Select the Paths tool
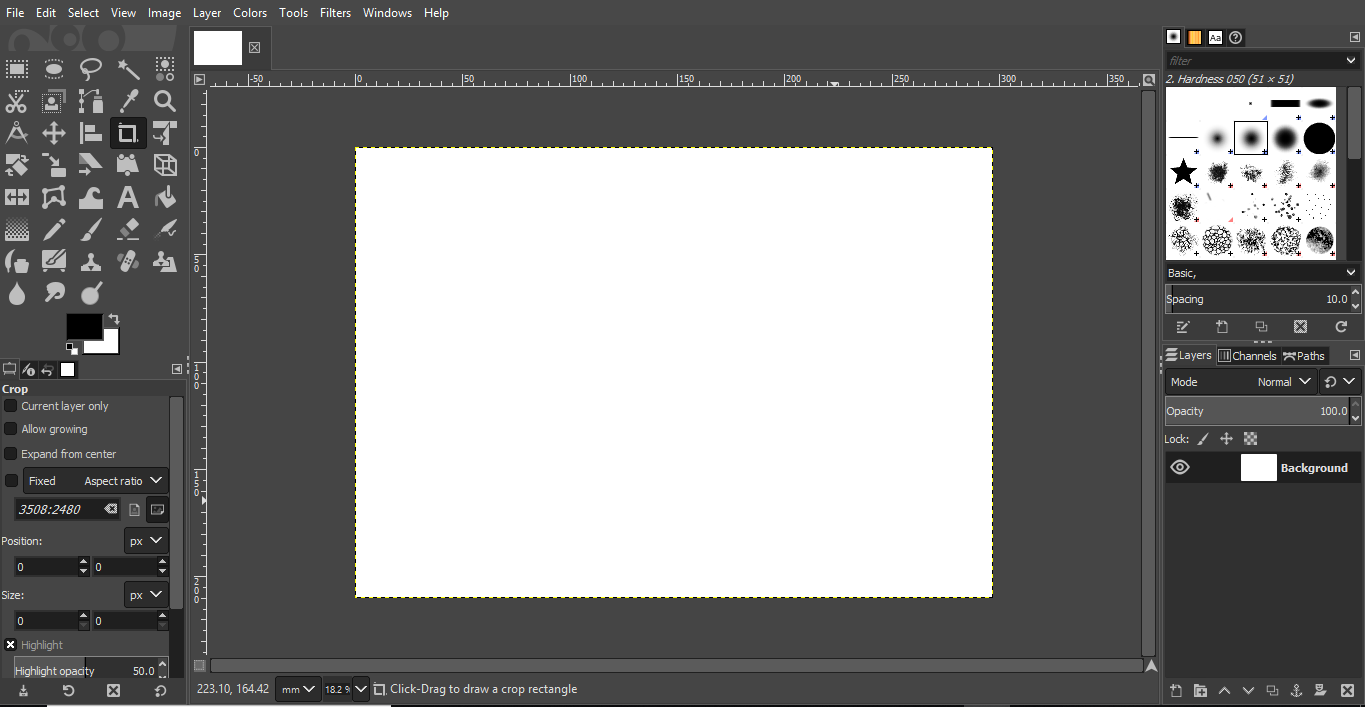Image resolution: width=1365 pixels, height=707 pixels. 91,101
